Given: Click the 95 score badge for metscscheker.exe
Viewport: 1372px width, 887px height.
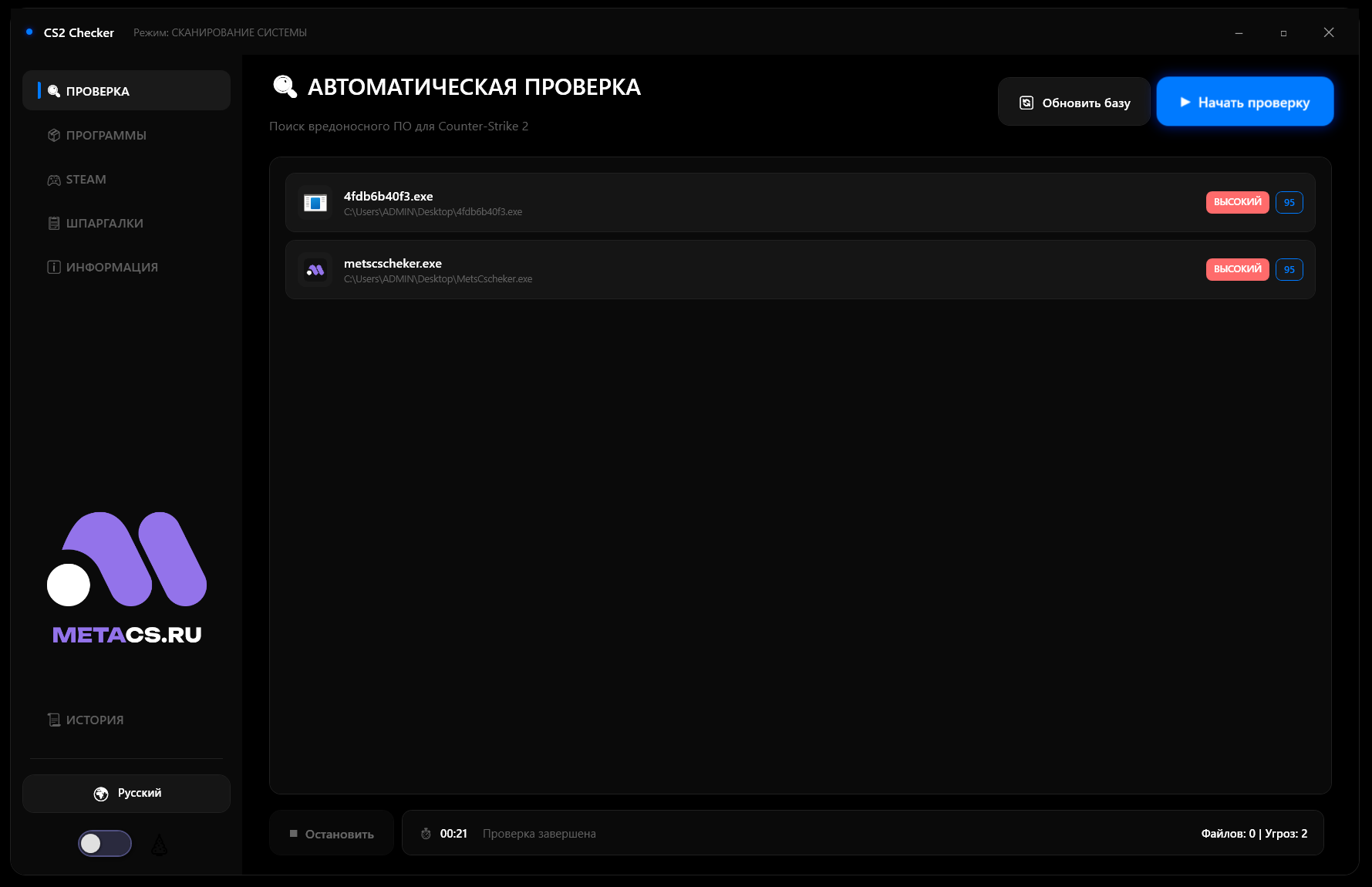Looking at the screenshot, I should pos(1289,270).
